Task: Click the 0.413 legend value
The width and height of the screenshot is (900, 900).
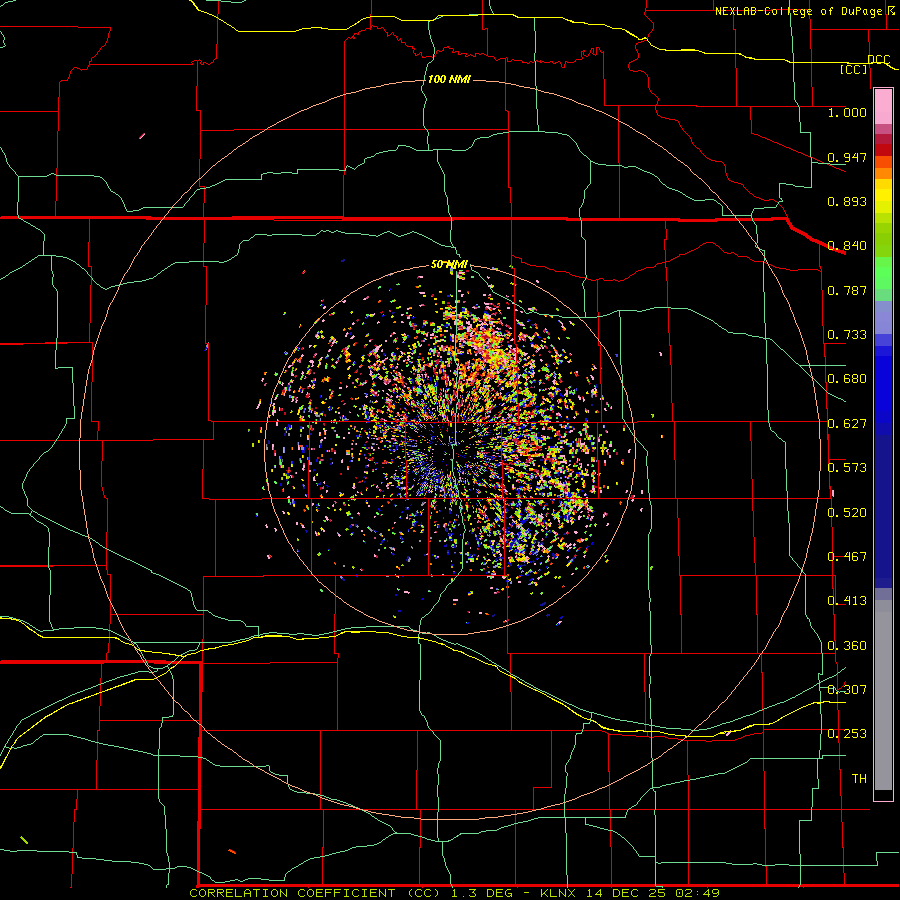Action: pos(847,601)
